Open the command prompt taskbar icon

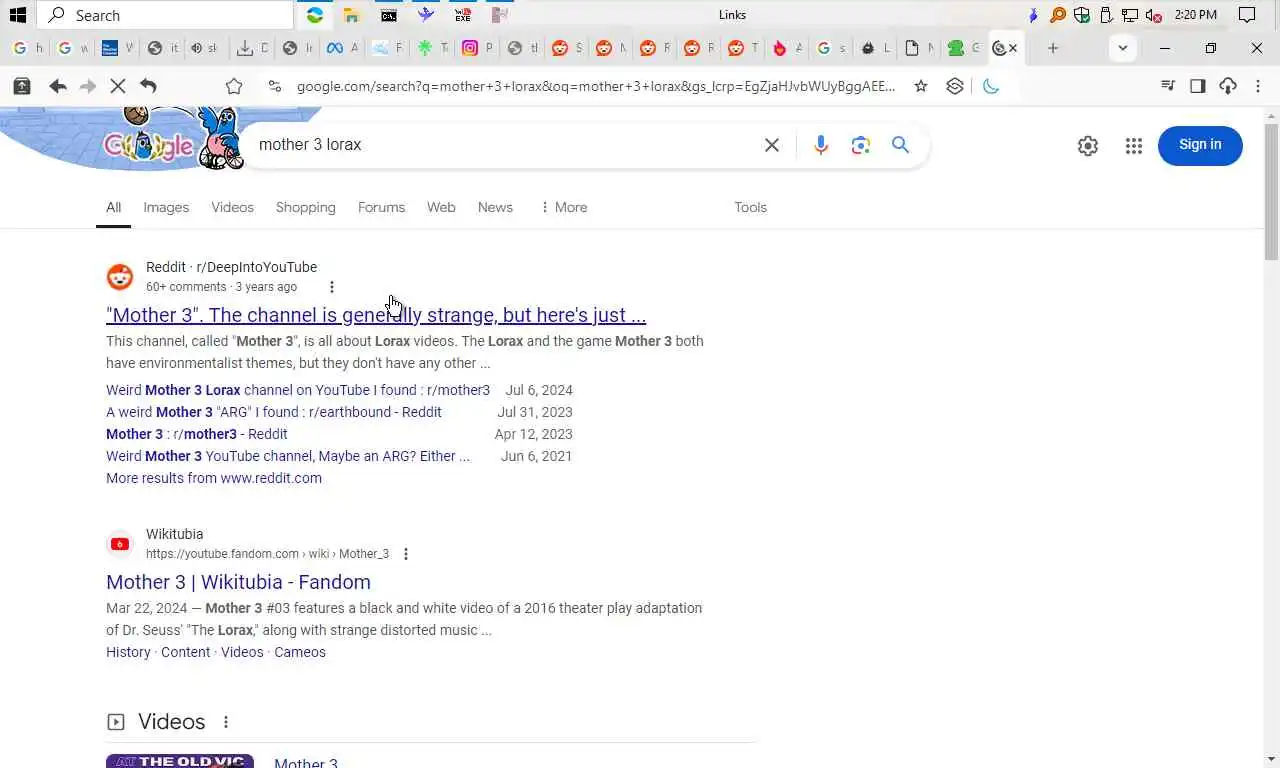click(389, 15)
